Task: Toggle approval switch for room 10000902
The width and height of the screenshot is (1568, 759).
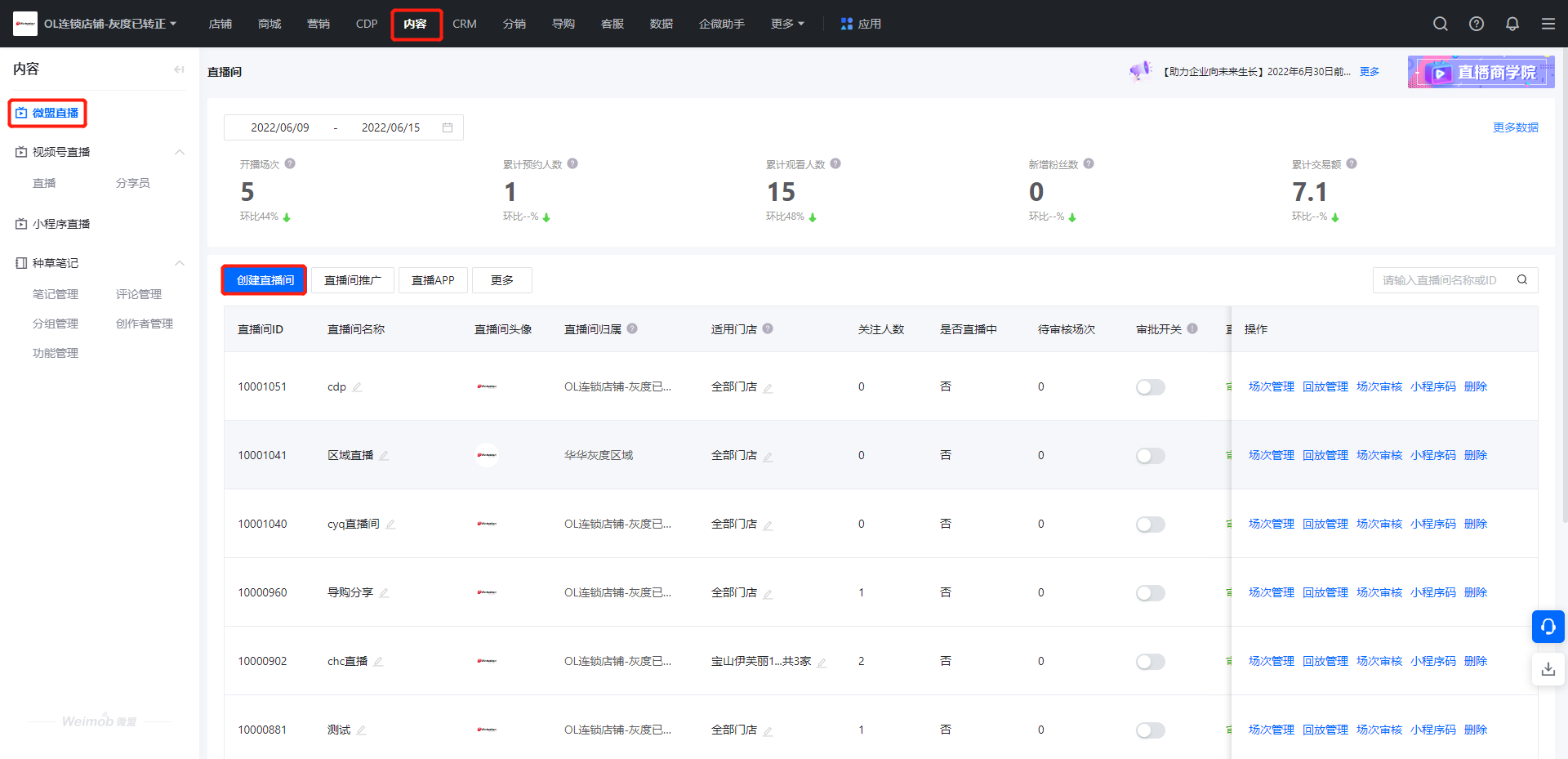Action: click(x=1151, y=662)
